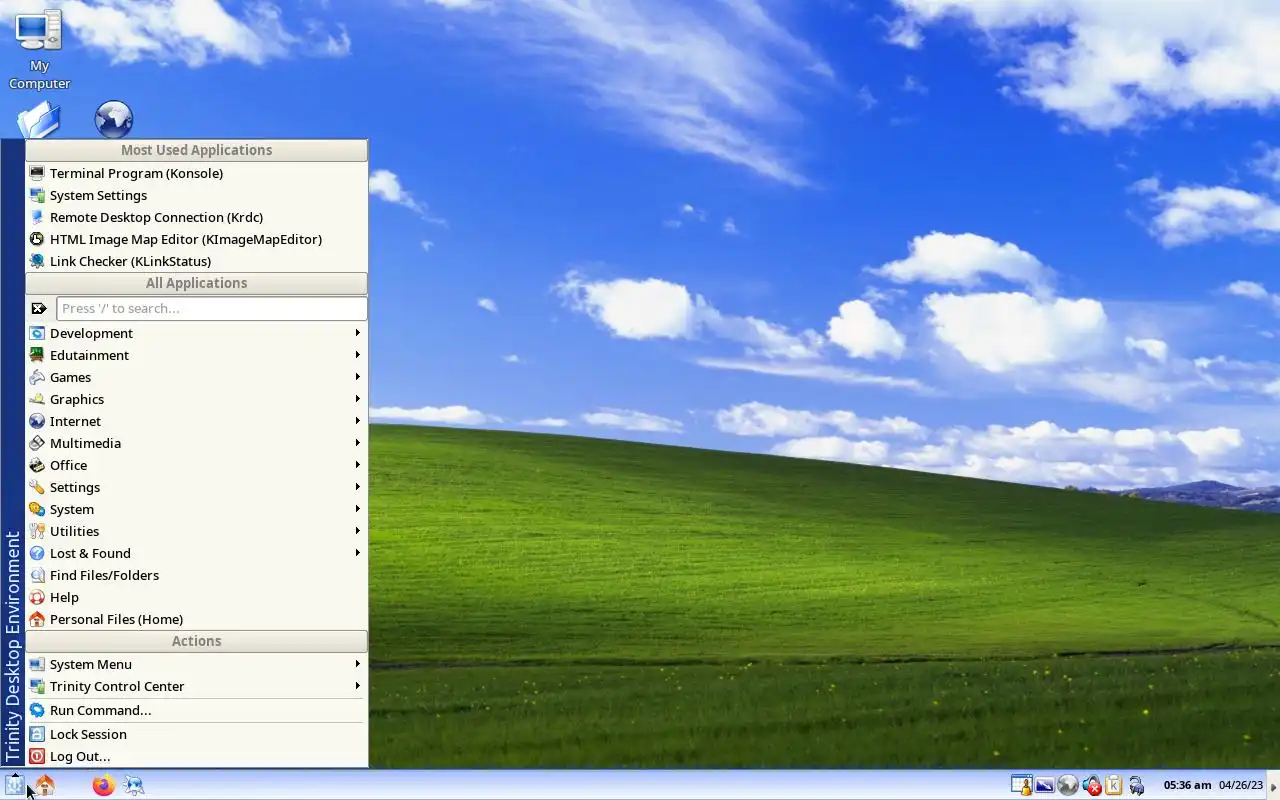Close the TDE menu via its taskbar button
The image size is (1280, 800).
click(x=14, y=785)
